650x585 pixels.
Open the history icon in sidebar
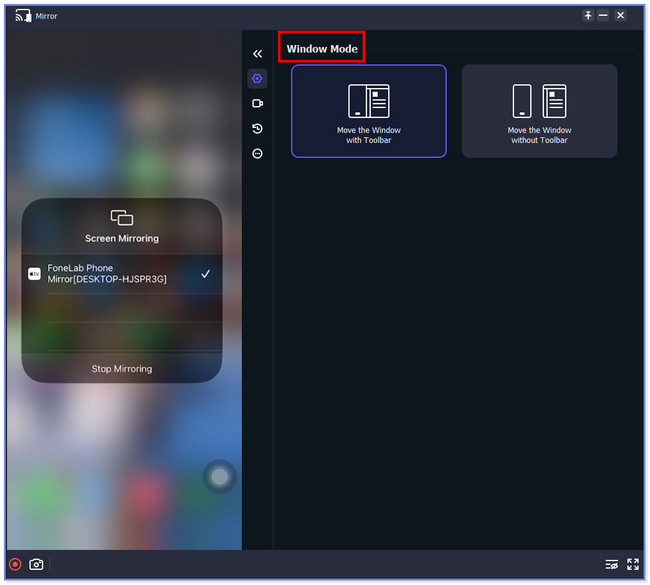click(257, 129)
